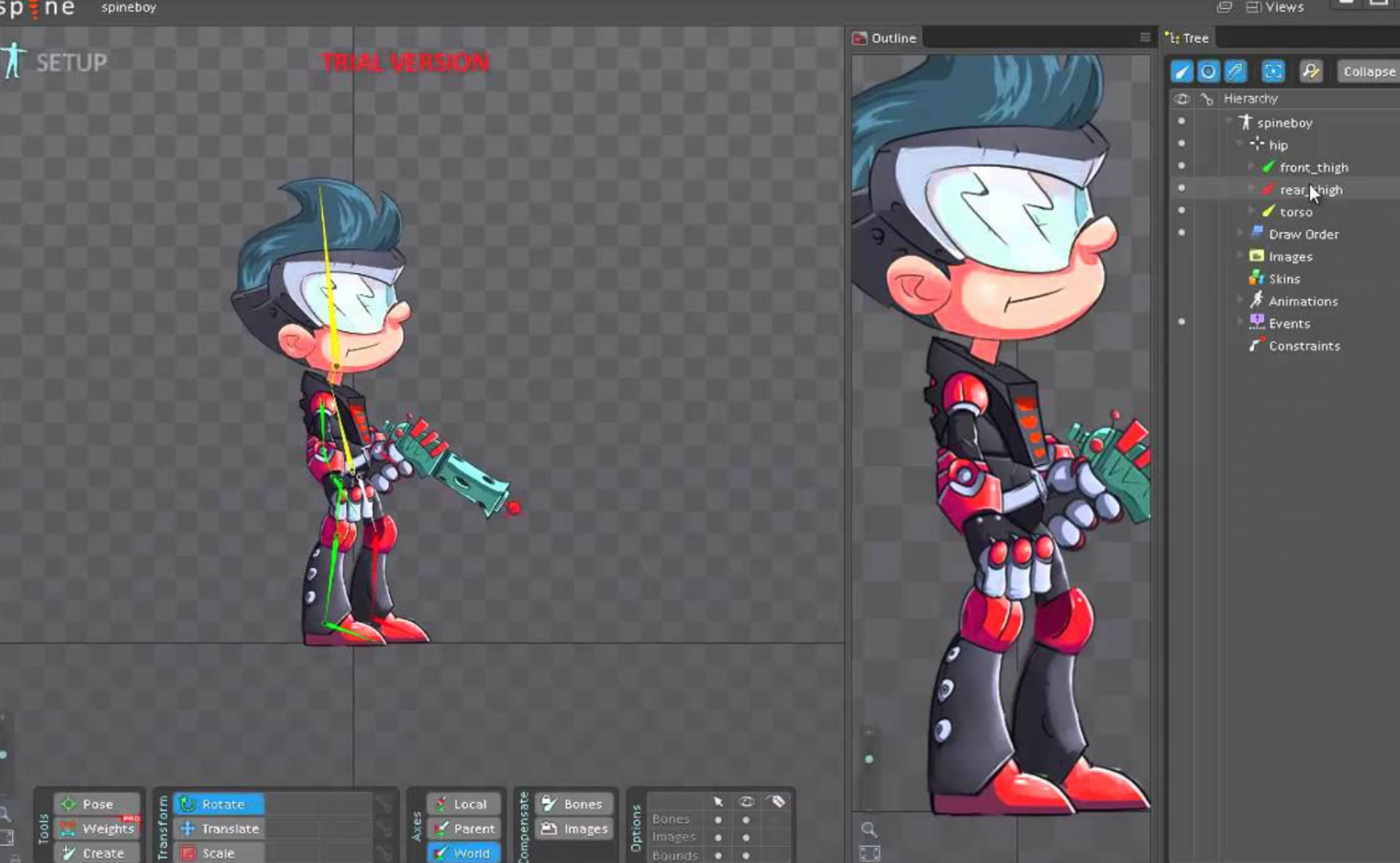Toggle Images visible dot in Options
Screen dimensions: 1400x863
[x=746, y=837]
